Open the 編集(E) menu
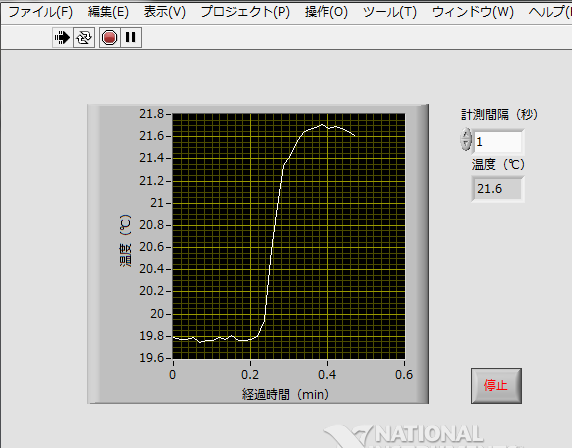Image resolution: width=572 pixels, height=448 pixels. (x=108, y=12)
